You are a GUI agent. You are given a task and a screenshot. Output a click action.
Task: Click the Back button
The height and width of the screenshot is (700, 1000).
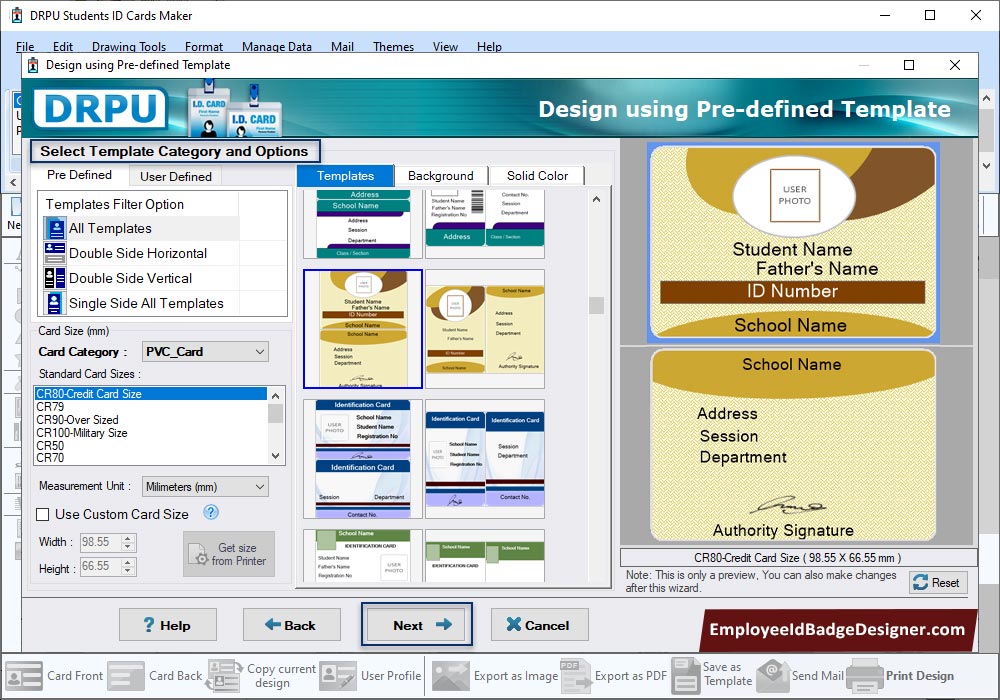[291, 625]
